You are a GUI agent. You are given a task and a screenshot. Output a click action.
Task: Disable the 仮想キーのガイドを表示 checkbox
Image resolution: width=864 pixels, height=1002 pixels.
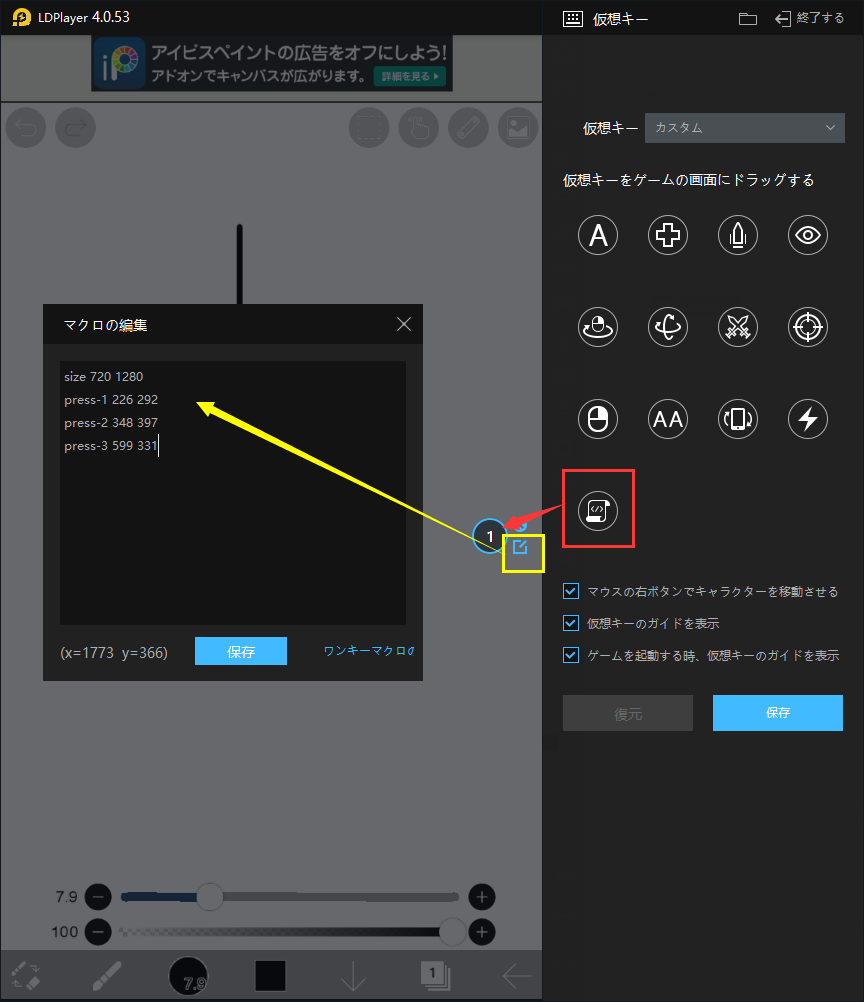coord(571,623)
